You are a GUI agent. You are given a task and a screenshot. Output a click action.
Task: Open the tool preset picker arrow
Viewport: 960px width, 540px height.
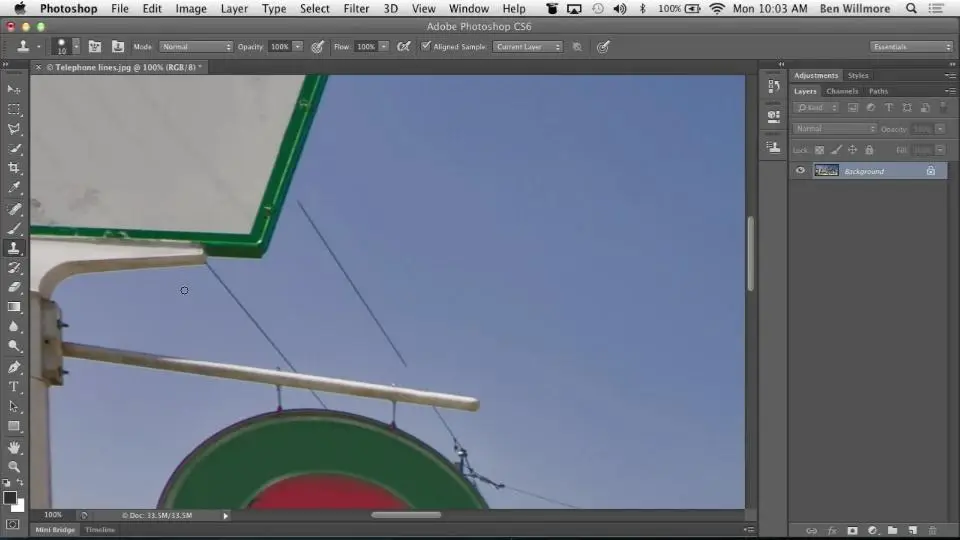click(x=39, y=47)
